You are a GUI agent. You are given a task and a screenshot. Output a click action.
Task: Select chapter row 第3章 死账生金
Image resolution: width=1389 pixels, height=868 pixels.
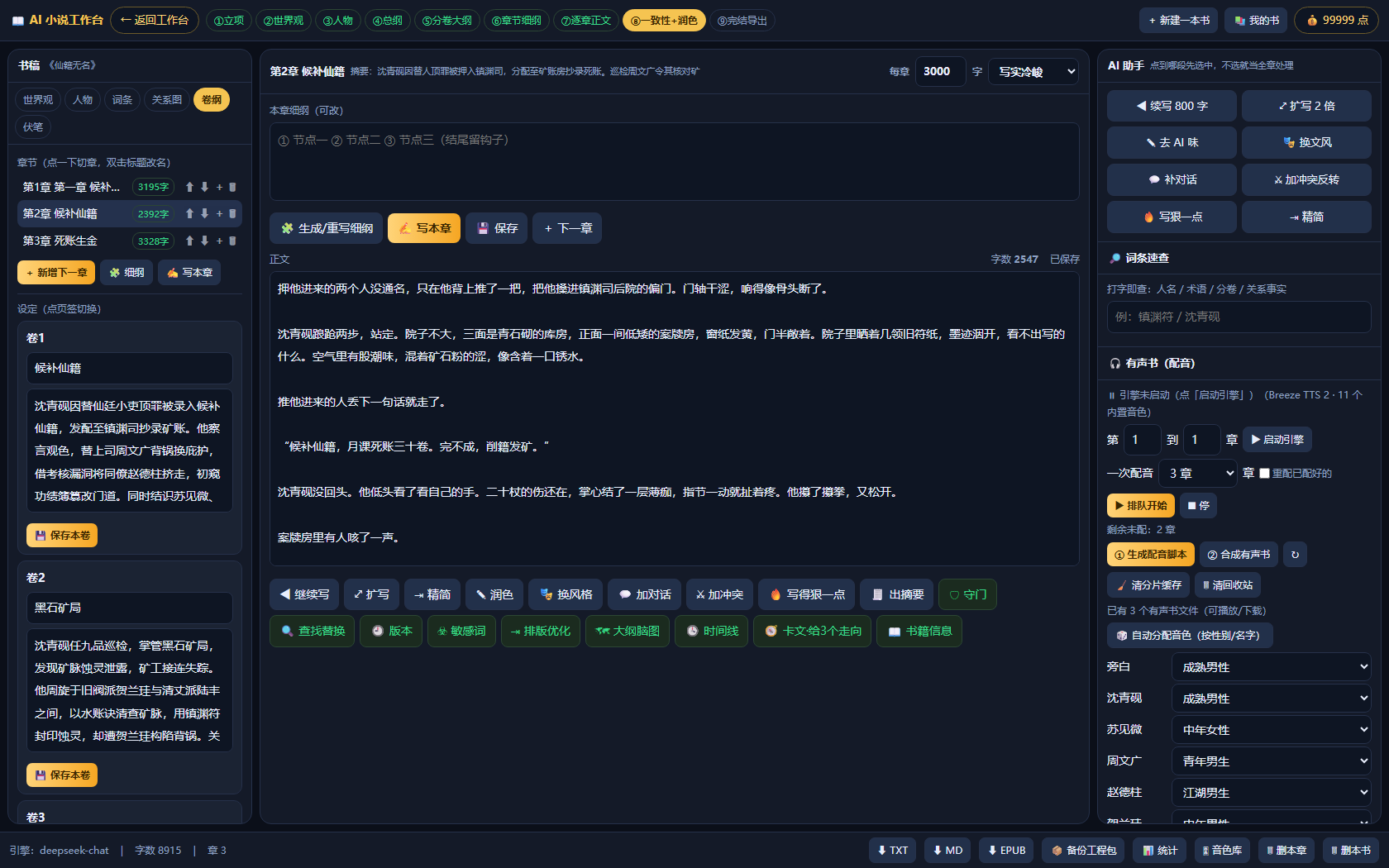pyautogui.click(x=130, y=241)
